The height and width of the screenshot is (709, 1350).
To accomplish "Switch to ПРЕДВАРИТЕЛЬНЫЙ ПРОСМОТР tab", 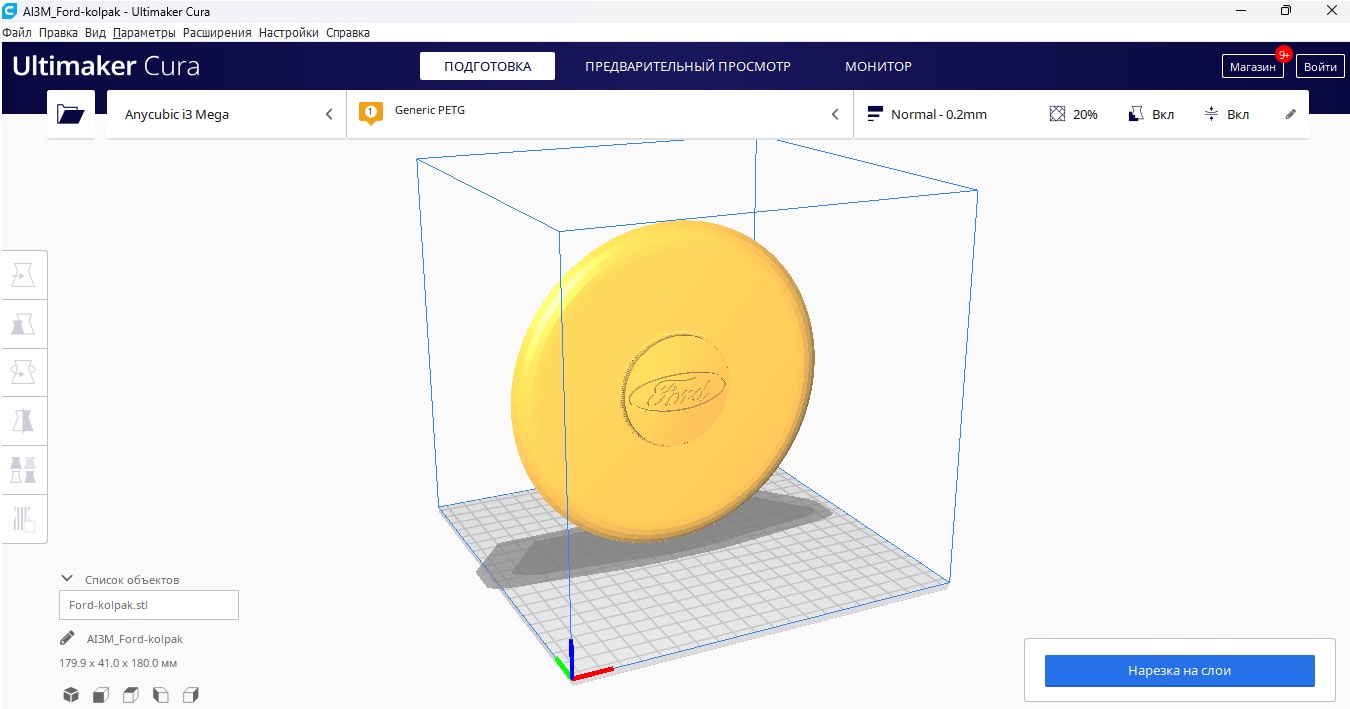I will pos(688,67).
